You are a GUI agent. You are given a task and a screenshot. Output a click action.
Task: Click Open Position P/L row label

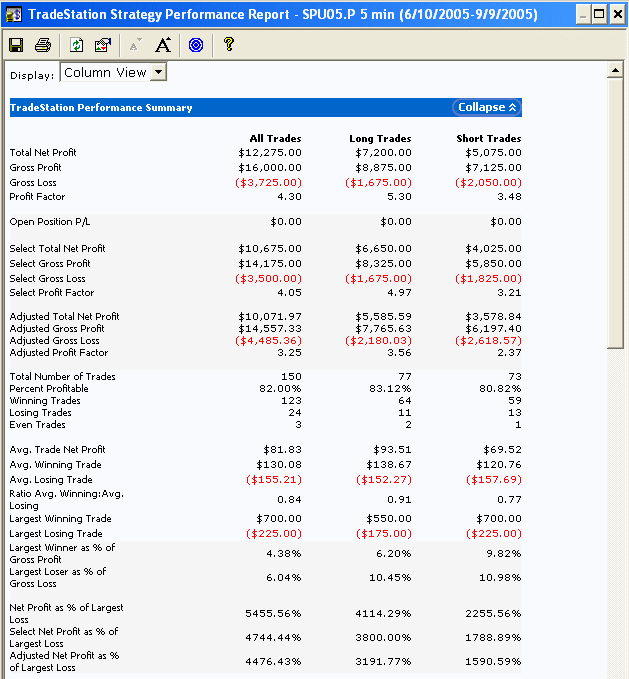[x=50, y=222]
